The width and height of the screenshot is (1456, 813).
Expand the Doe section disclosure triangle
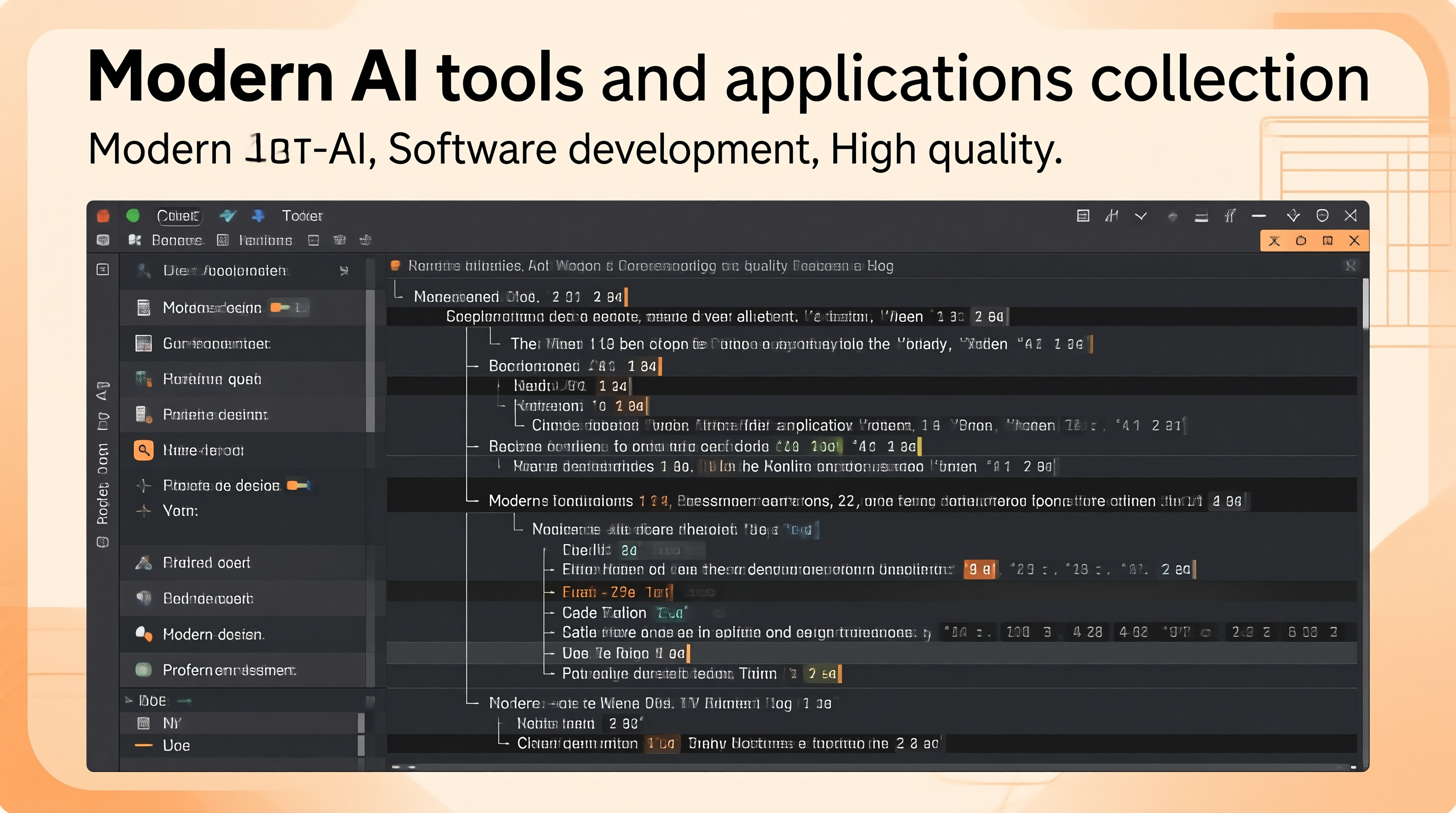[x=129, y=700]
